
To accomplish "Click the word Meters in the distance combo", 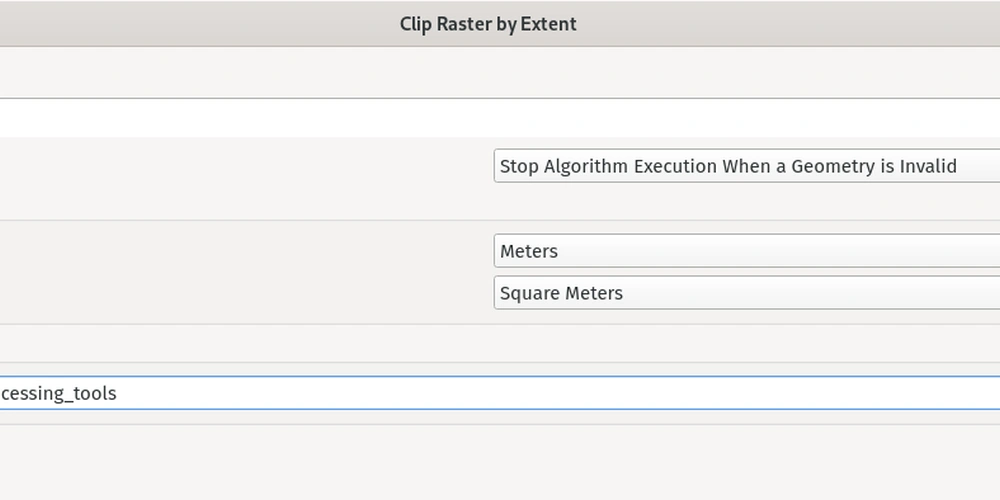I will pos(529,251).
